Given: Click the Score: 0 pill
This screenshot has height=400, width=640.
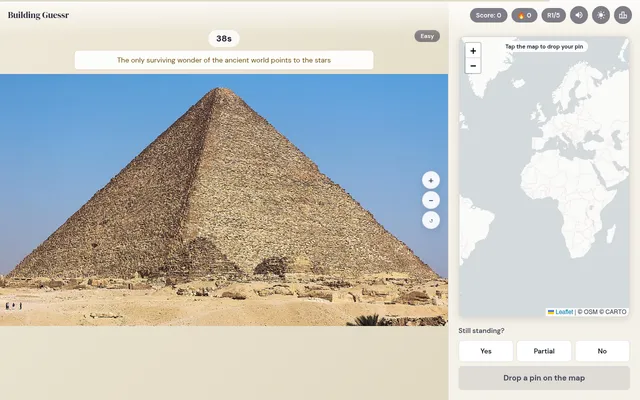Looking at the screenshot, I should click(489, 16).
